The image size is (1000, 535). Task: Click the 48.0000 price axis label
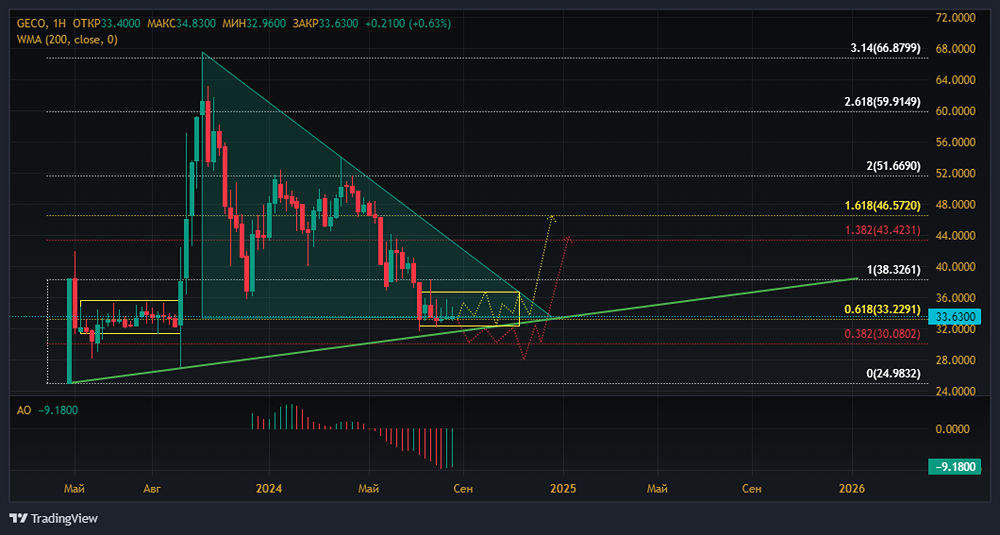[953, 205]
